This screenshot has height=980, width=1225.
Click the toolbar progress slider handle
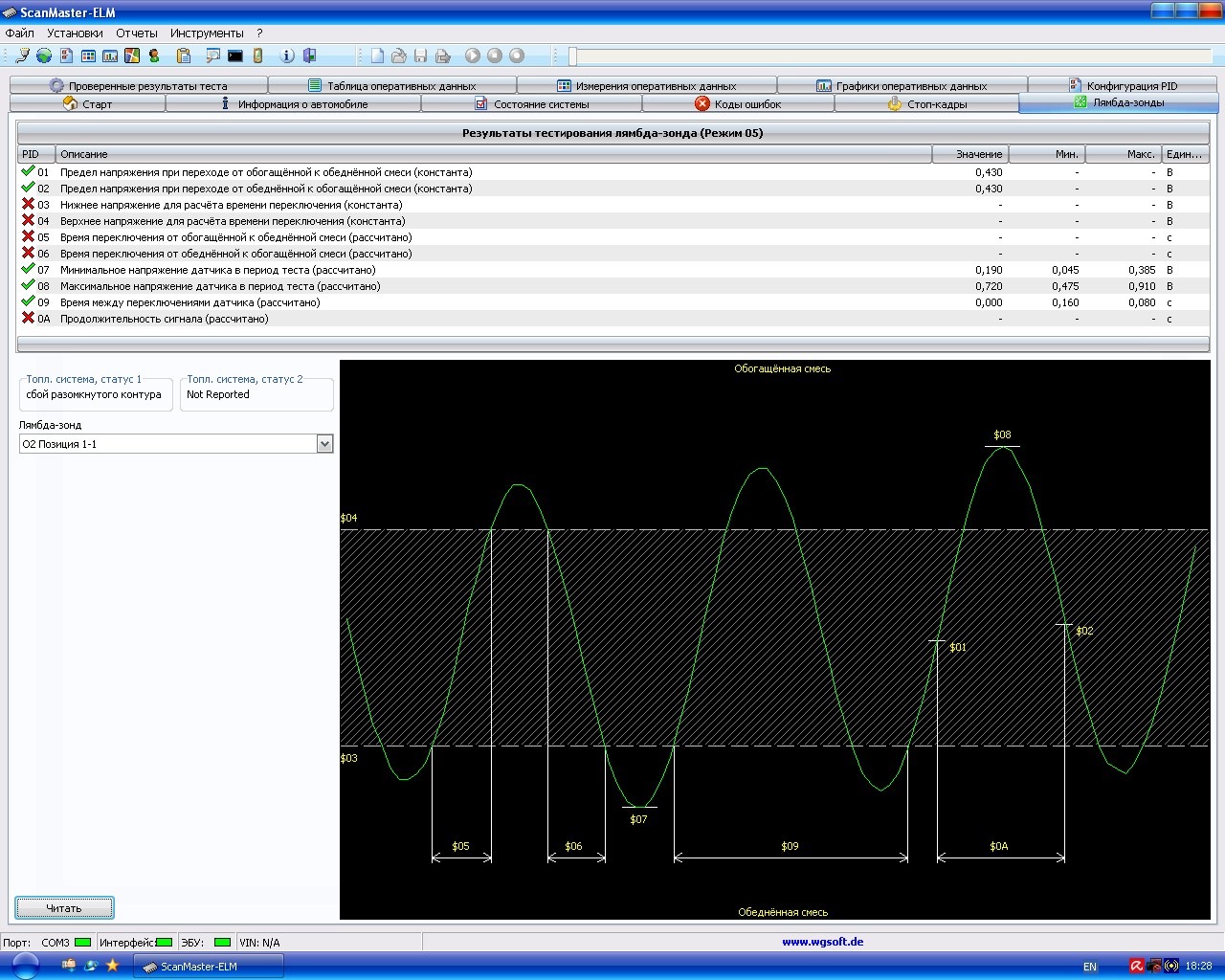pyautogui.click(x=572, y=56)
